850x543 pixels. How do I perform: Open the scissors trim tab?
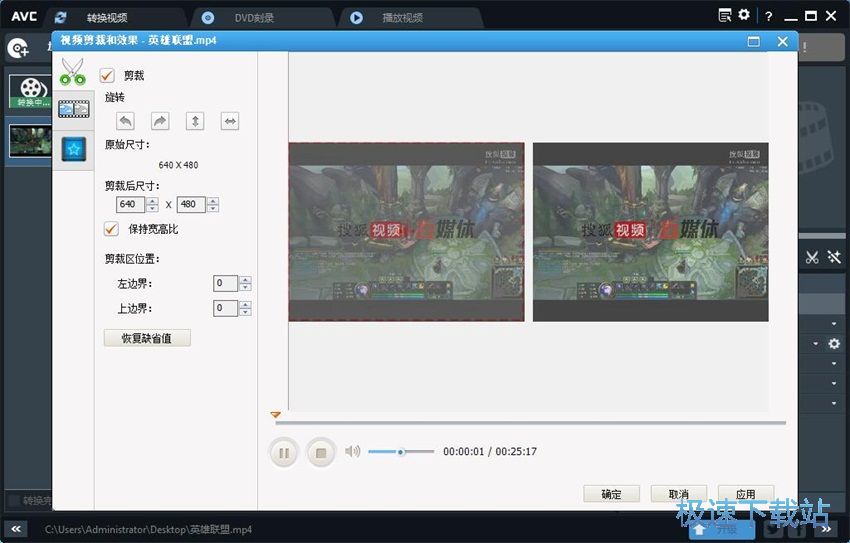tap(73, 72)
